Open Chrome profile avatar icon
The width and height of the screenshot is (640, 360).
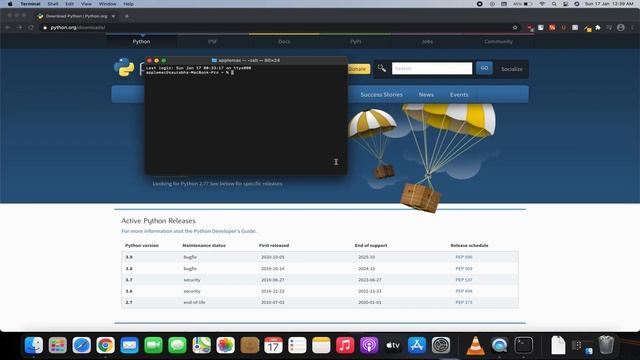click(621, 27)
